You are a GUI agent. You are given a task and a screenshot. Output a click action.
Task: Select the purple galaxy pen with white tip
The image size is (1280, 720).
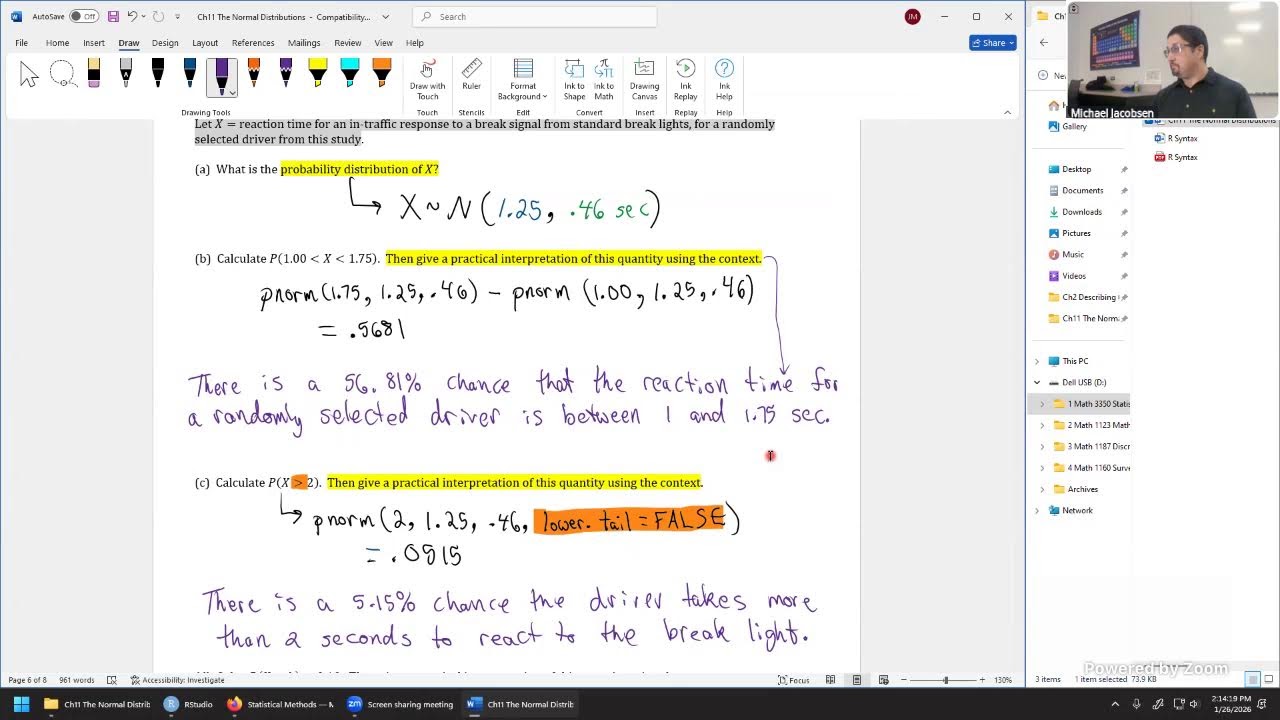click(286, 74)
